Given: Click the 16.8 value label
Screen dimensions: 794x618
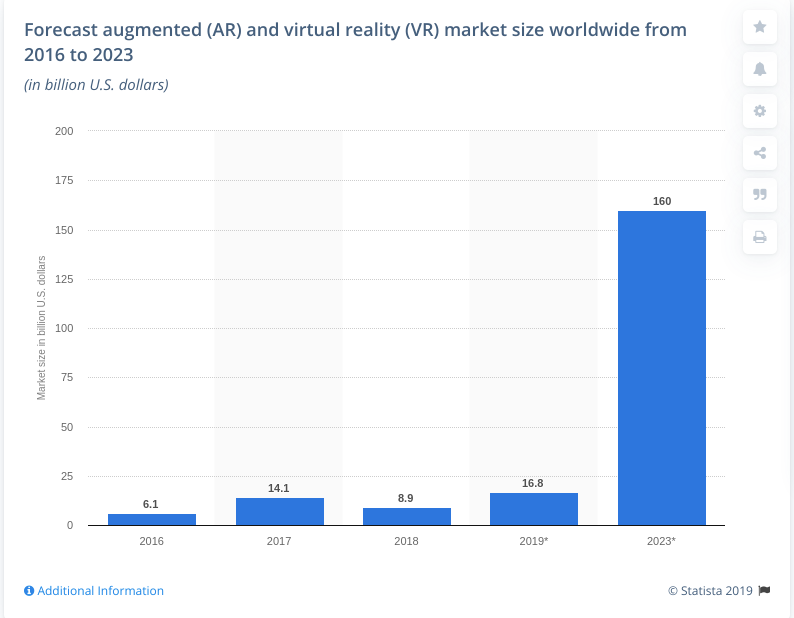Looking at the screenshot, I should 533,483.
